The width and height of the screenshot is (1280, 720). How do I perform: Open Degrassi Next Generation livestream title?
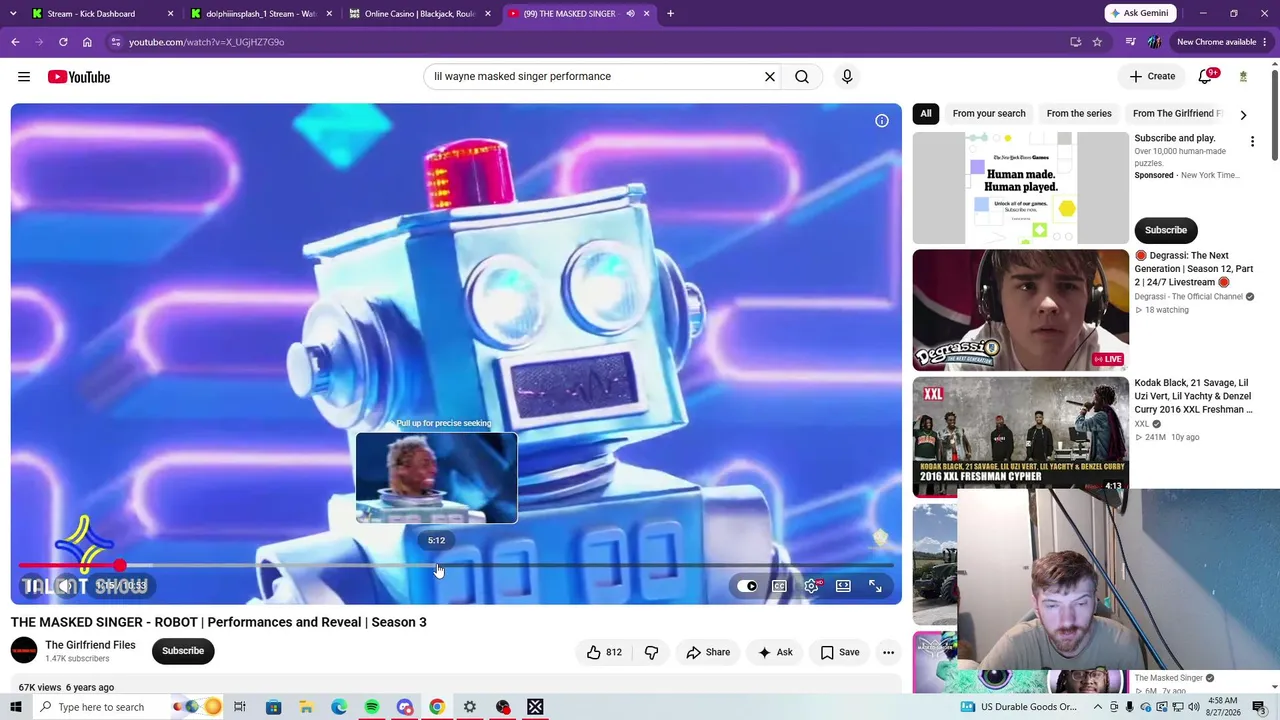tap(1194, 269)
